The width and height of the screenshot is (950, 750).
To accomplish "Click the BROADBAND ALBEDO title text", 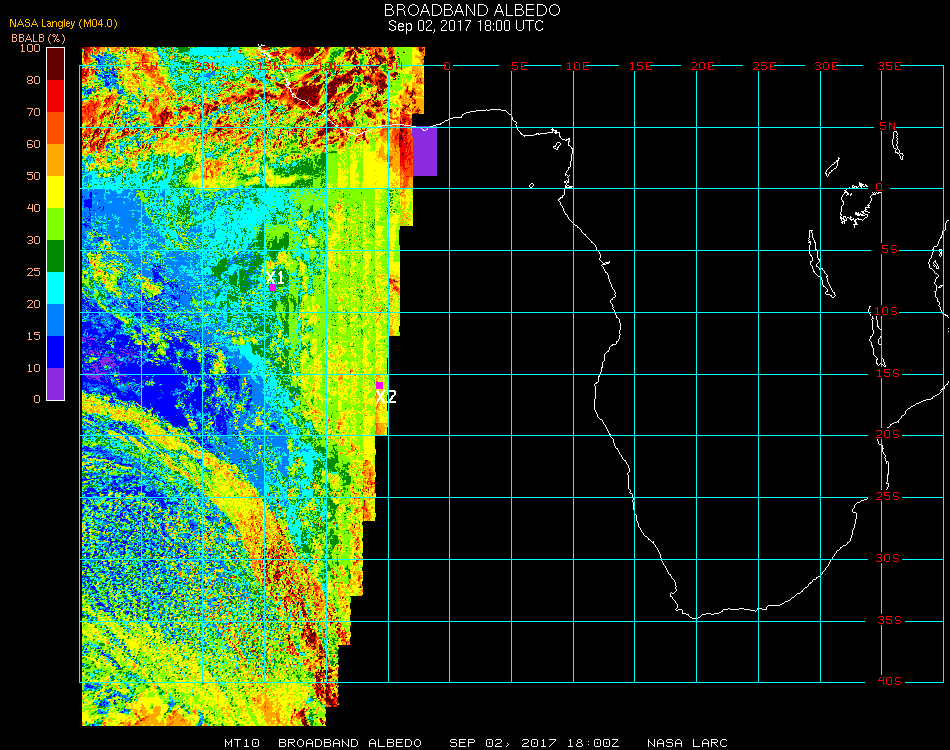I will (465, 10).
